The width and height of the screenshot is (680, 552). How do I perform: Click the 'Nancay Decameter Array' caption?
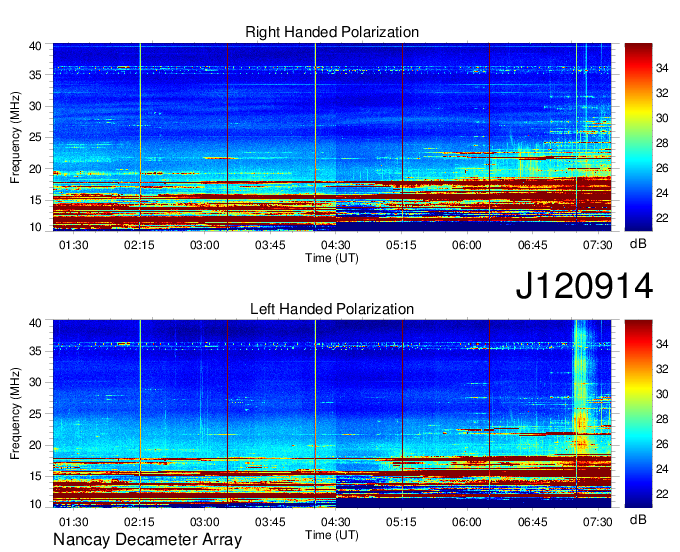[147, 539]
